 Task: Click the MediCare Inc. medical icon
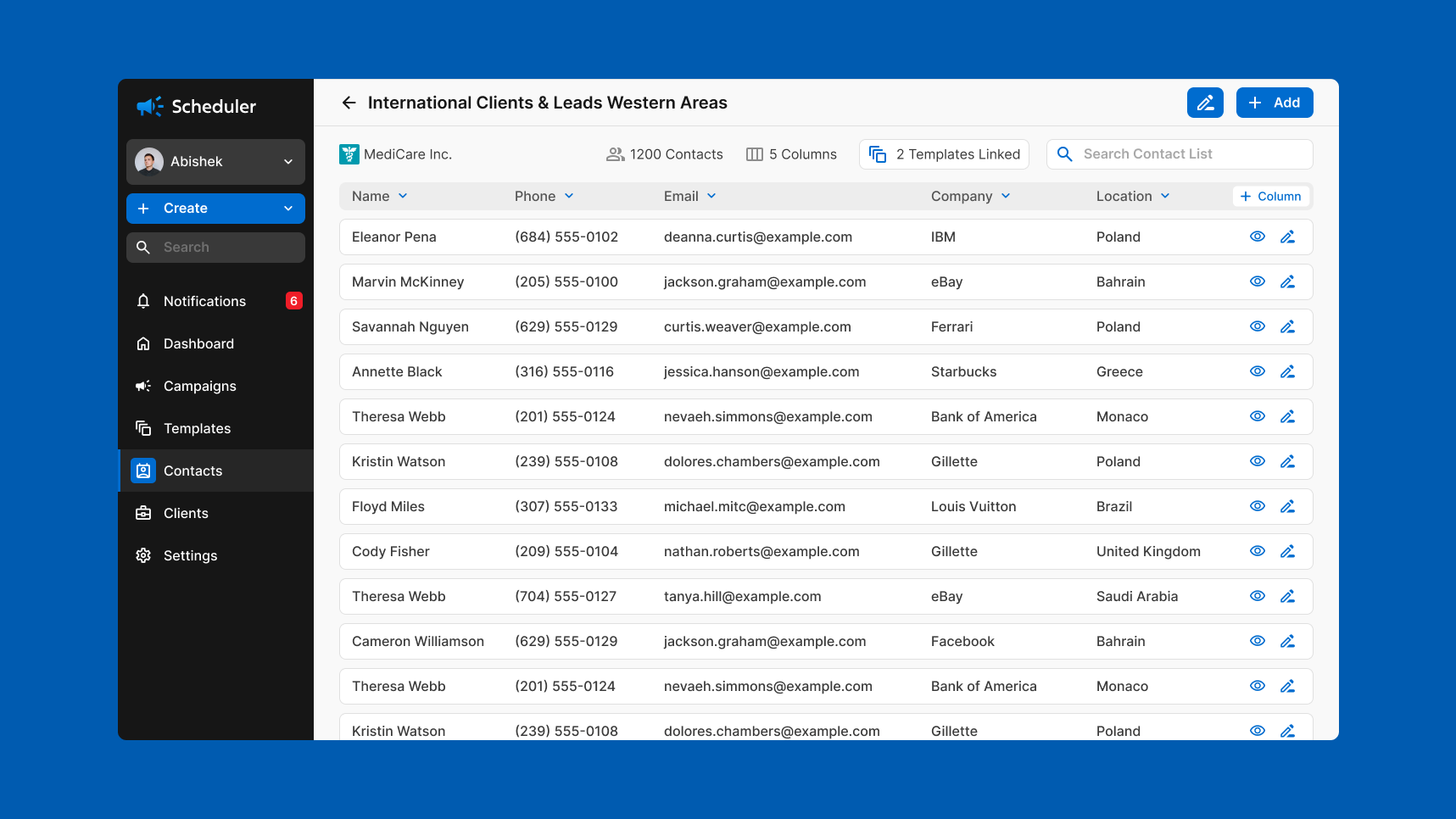(x=349, y=153)
